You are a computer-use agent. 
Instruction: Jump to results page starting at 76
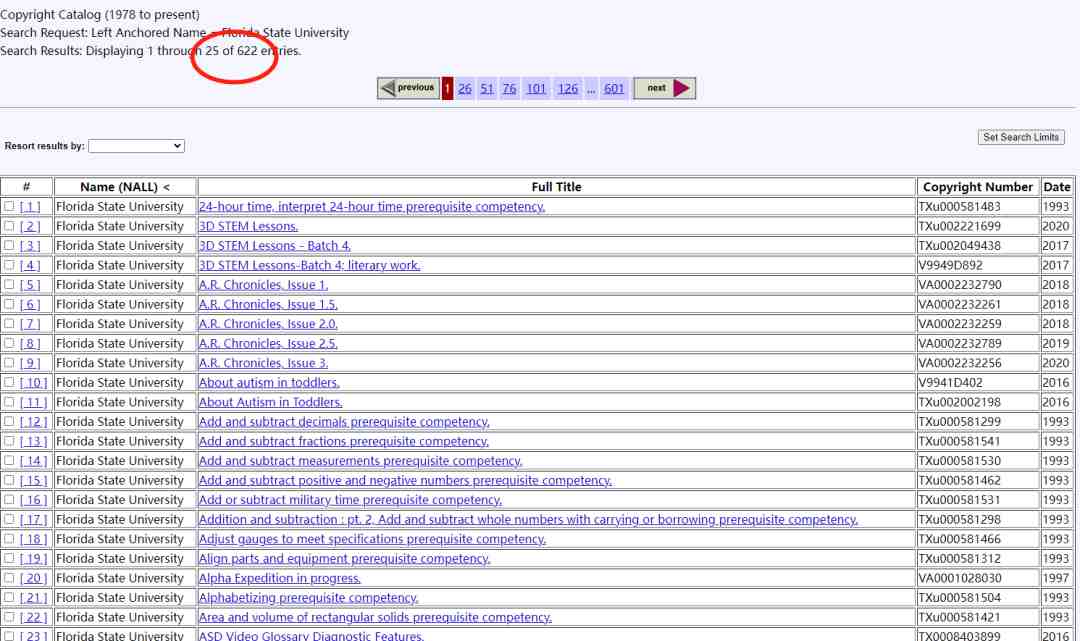[509, 89]
